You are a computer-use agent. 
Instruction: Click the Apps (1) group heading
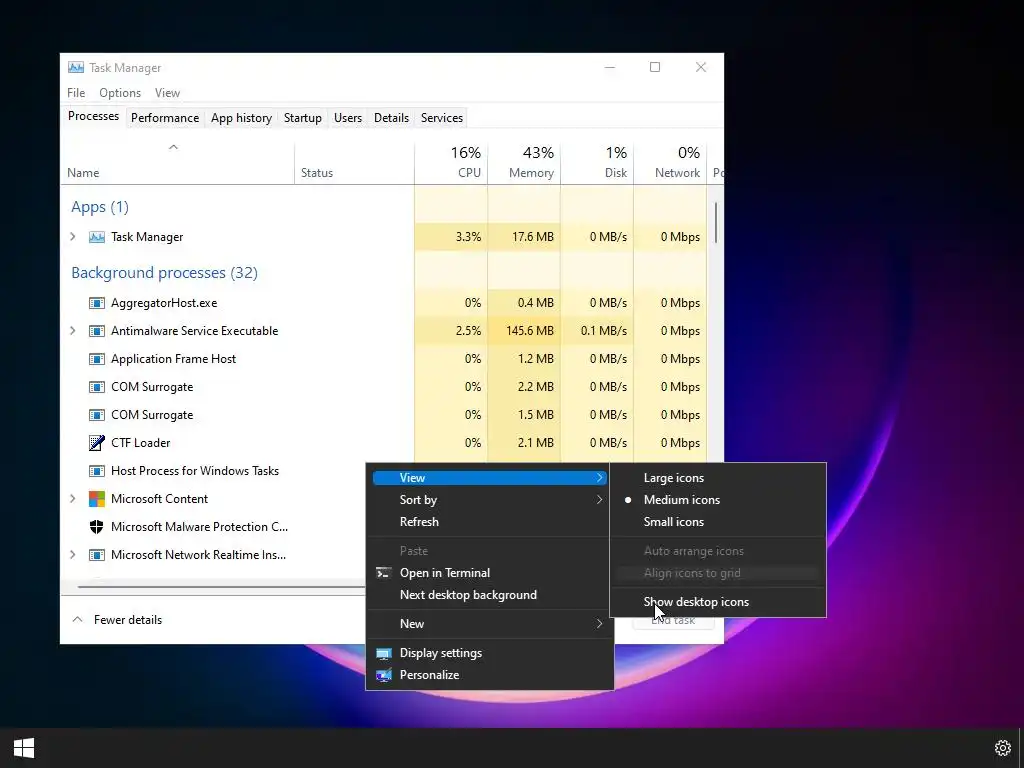point(100,207)
